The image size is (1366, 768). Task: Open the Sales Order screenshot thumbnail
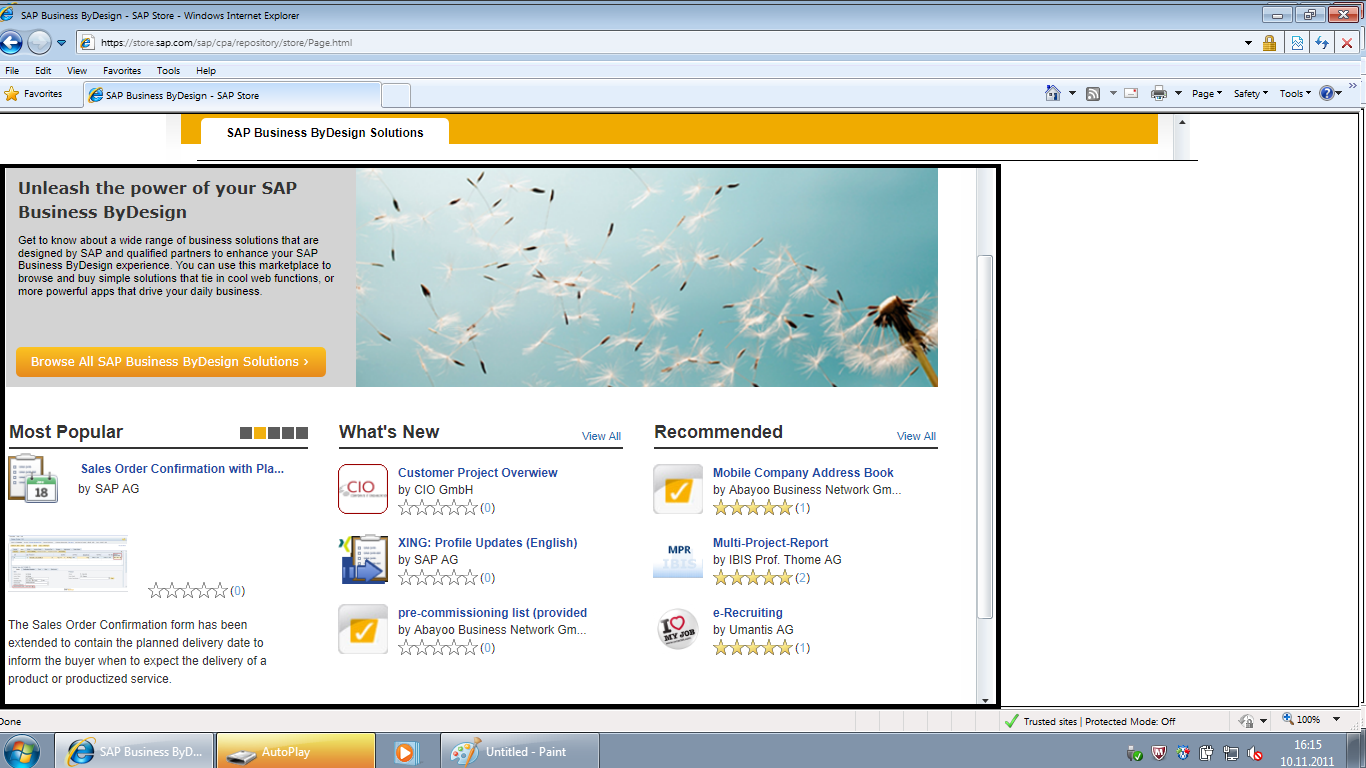pyautogui.click(x=68, y=563)
